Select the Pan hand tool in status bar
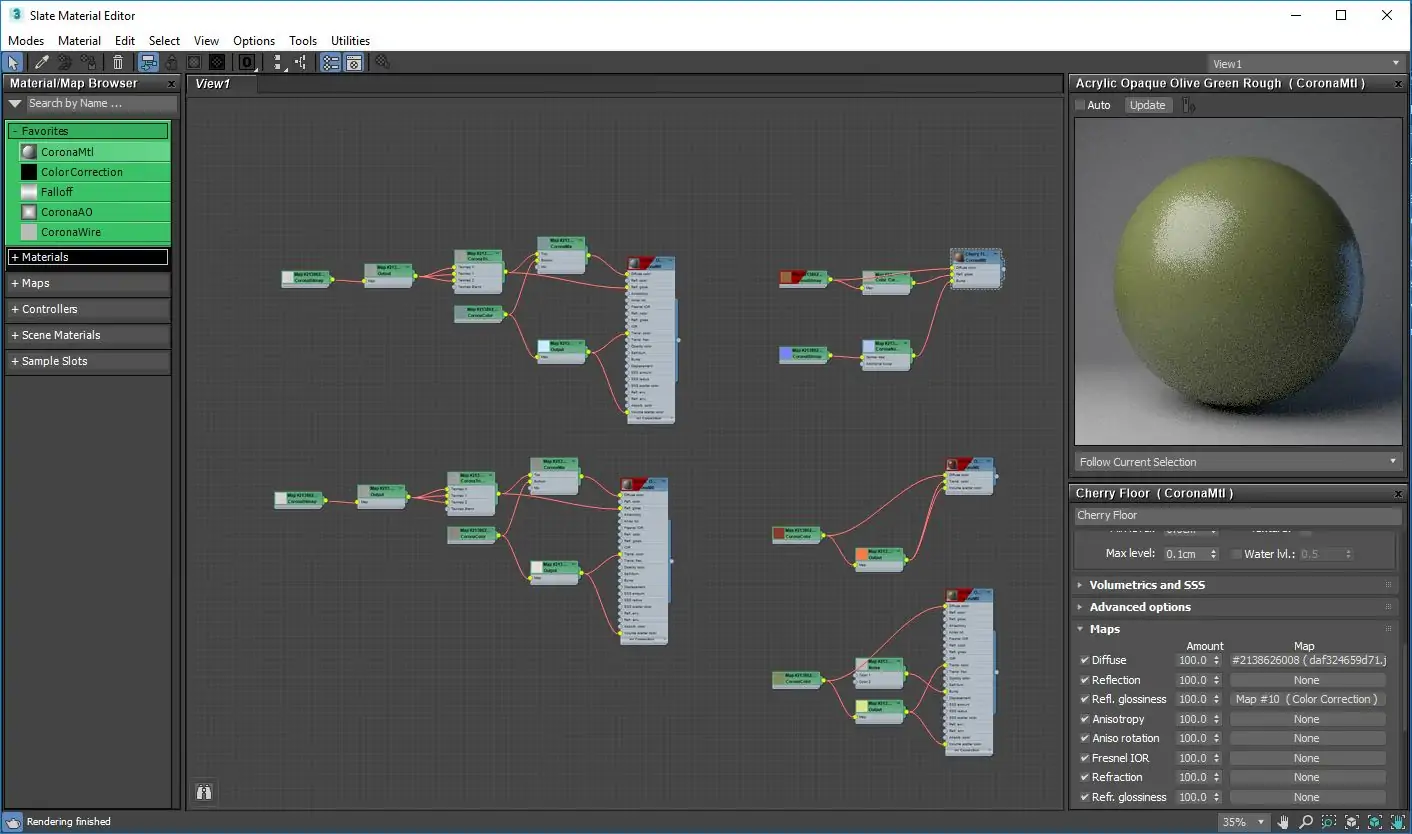Image resolution: width=1412 pixels, height=834 pixels. [1283, 822]
